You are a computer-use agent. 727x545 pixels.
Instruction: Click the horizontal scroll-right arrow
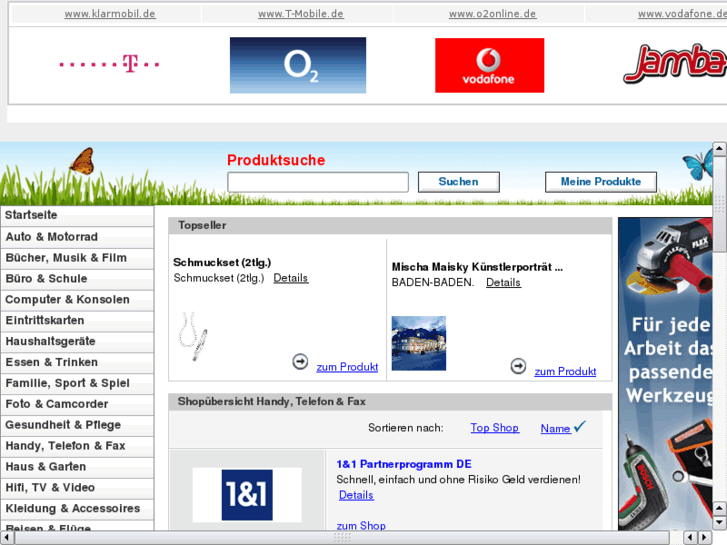tap(705, 538)
